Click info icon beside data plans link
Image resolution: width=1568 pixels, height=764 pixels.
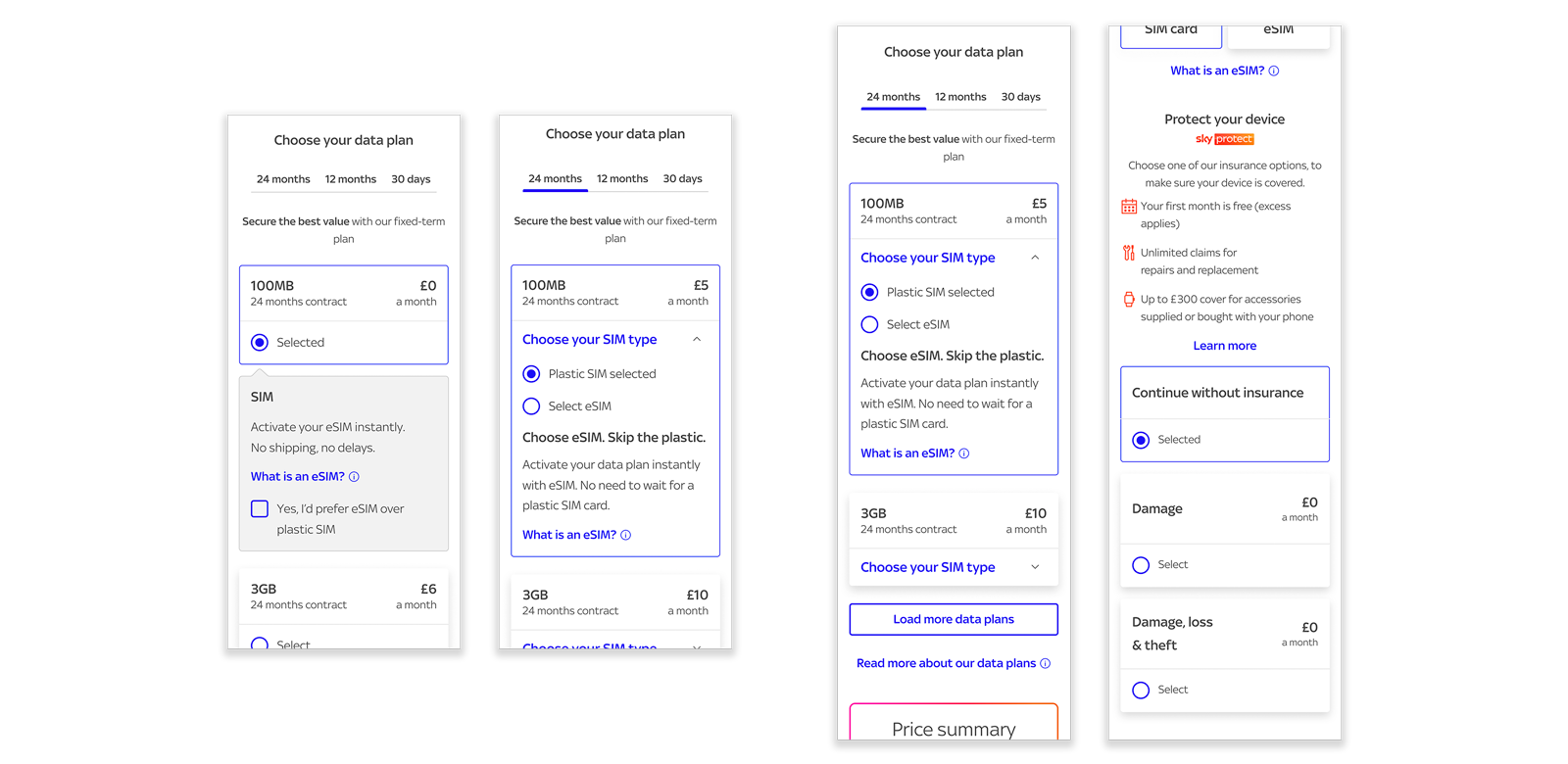(x=1045, y=663)
